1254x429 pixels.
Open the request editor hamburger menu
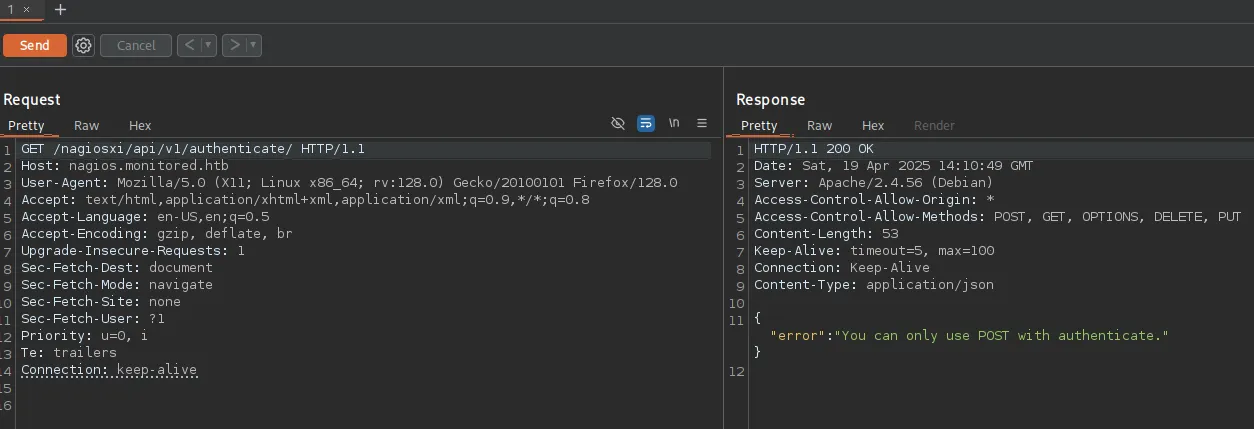[702, 123]
